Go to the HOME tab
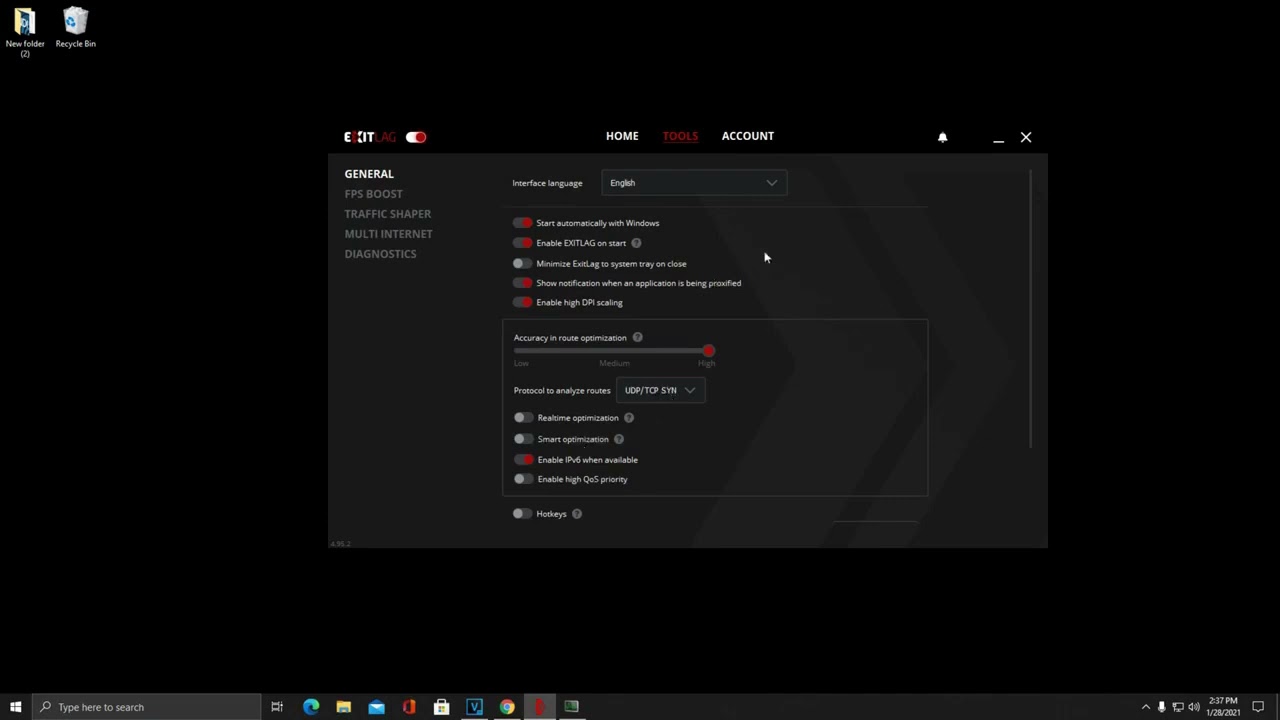The height and width of the screenshot is (720, 1280). pos(622,136)
